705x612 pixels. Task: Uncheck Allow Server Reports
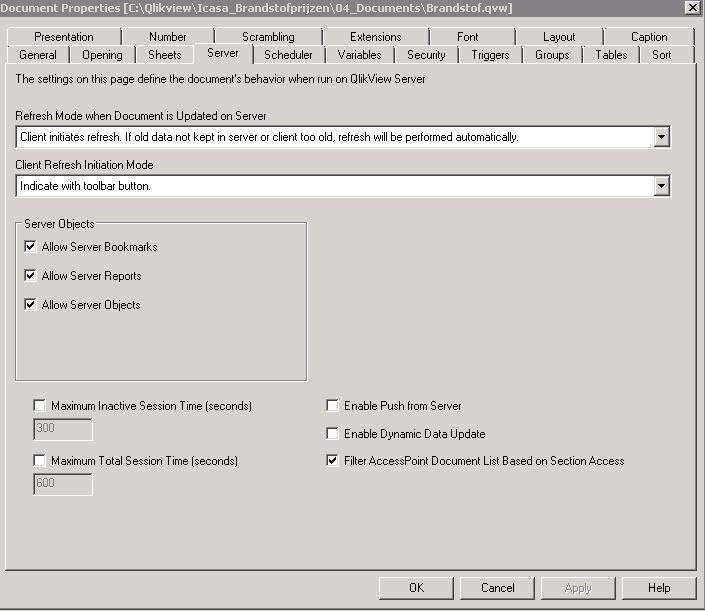coord(30,275)
